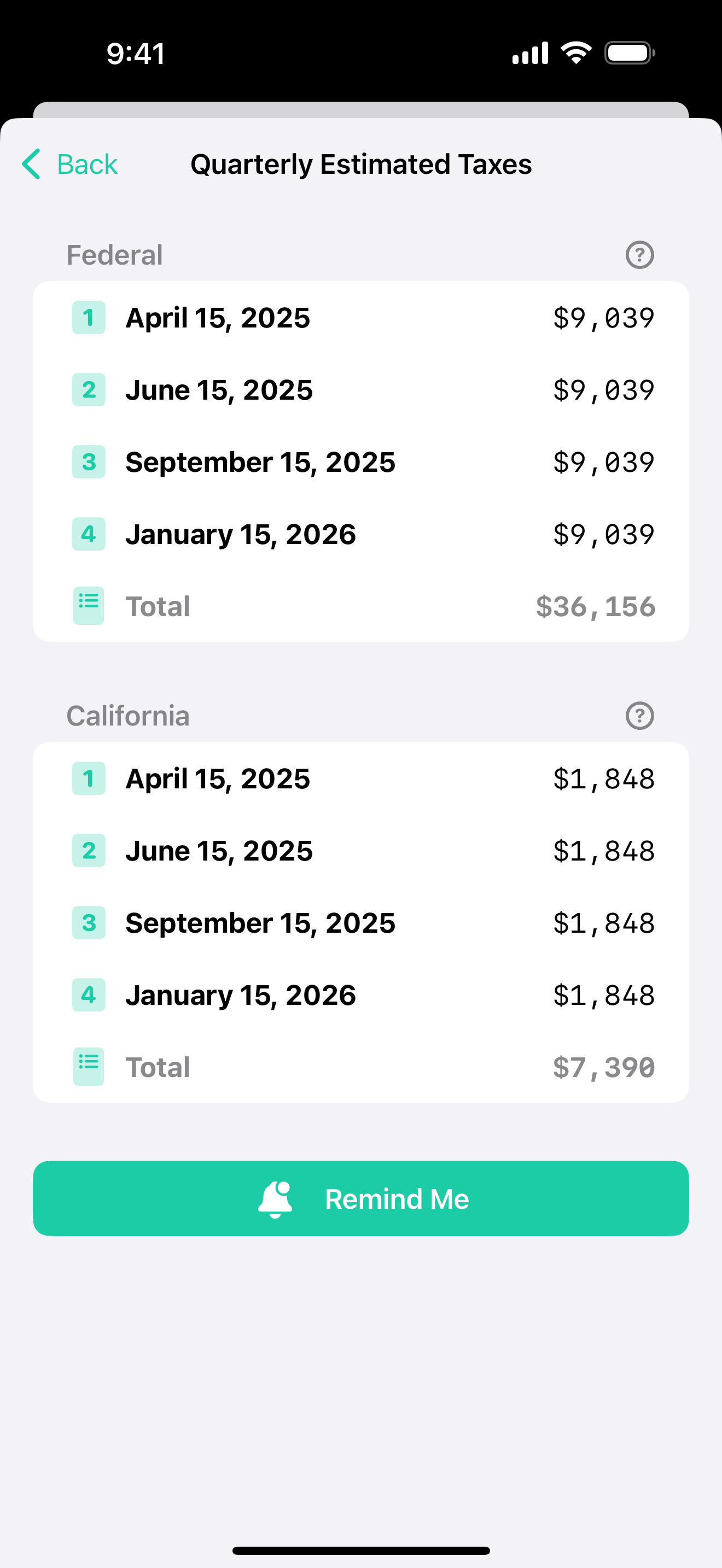
Task: Select Federal January 15, 2026 payment row
Action: [x=361, y=534]
